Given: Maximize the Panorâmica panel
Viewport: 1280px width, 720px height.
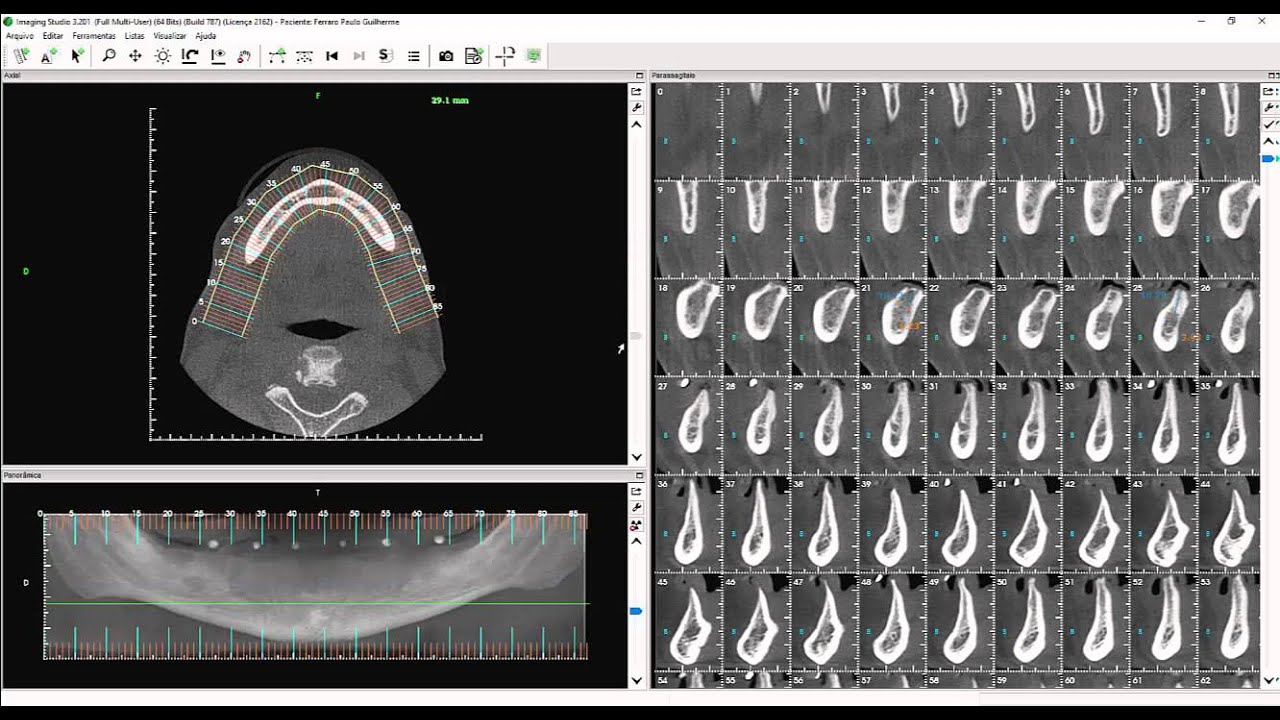Looking at the screenshot, I should click(639, 476).
